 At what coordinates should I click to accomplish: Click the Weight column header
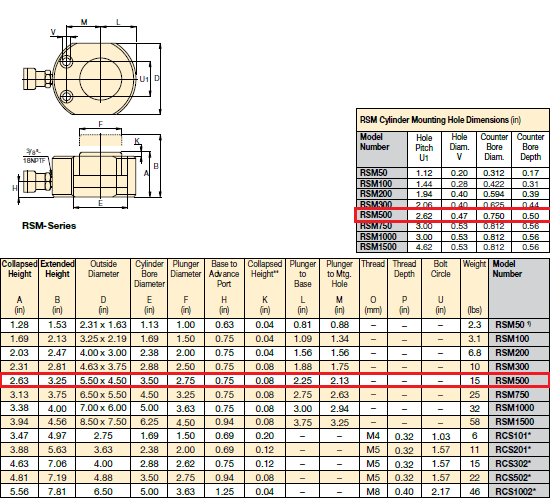tap(474, 288)
